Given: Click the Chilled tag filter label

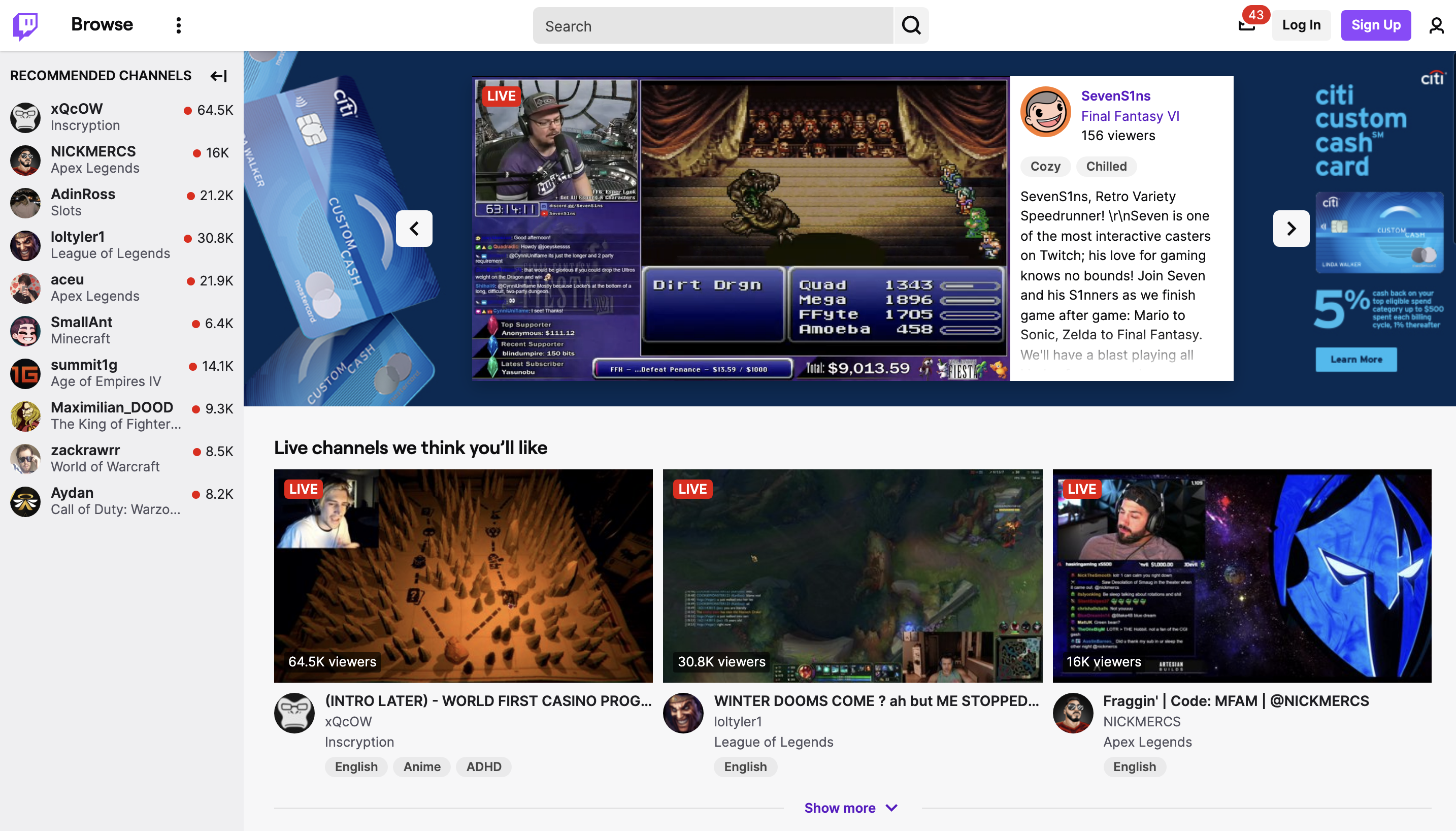Looking at the screenshot, I should [x=1106, y=166].
